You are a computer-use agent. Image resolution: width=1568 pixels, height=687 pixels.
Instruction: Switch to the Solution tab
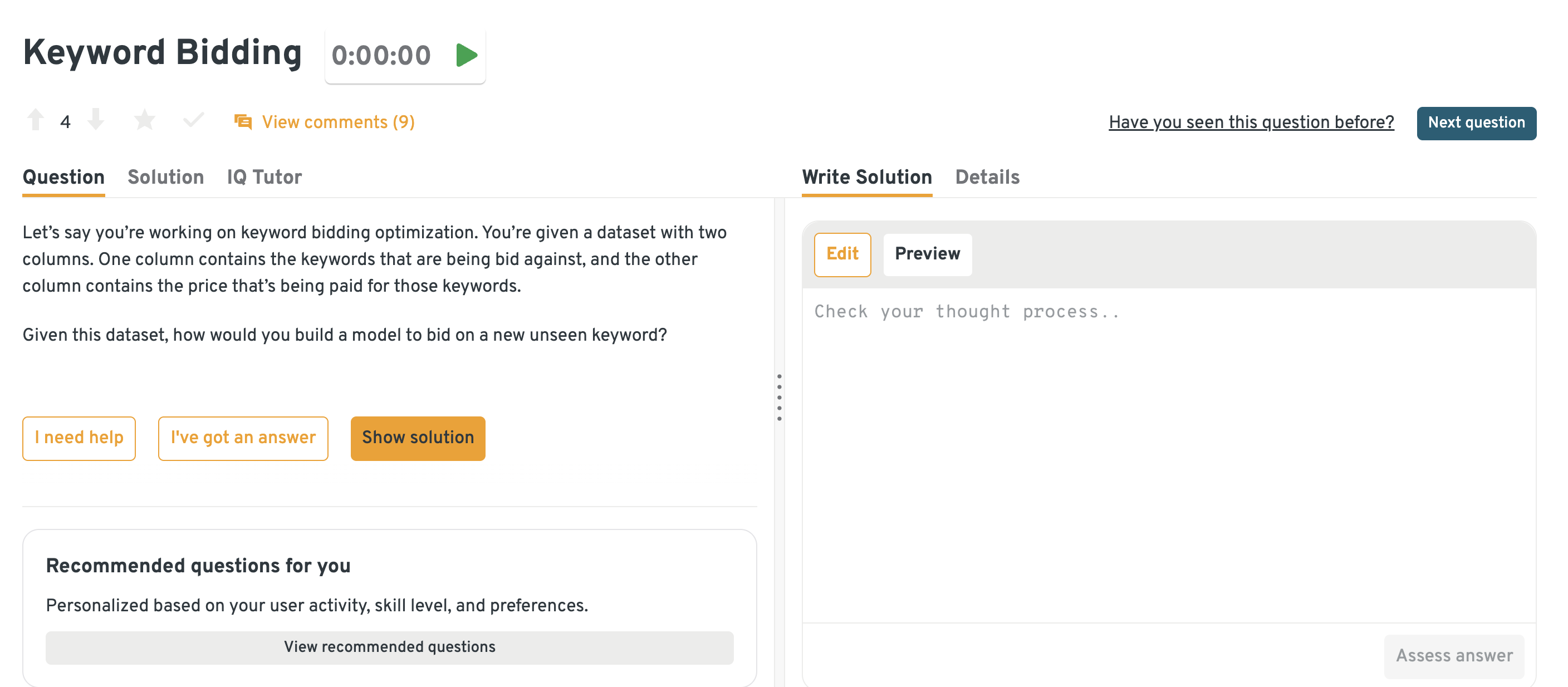coord(165,177)
